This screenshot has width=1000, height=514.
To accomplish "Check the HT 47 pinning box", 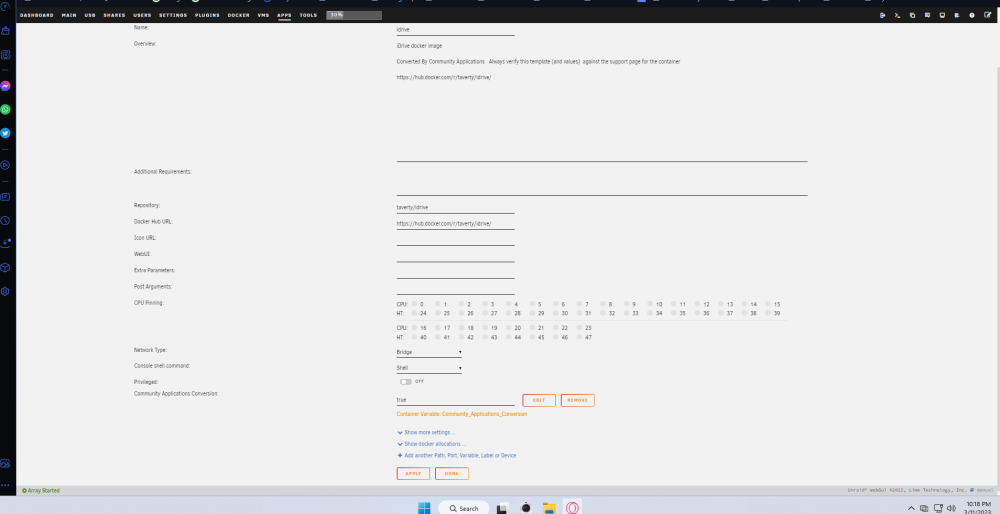I will pos(580,337).
